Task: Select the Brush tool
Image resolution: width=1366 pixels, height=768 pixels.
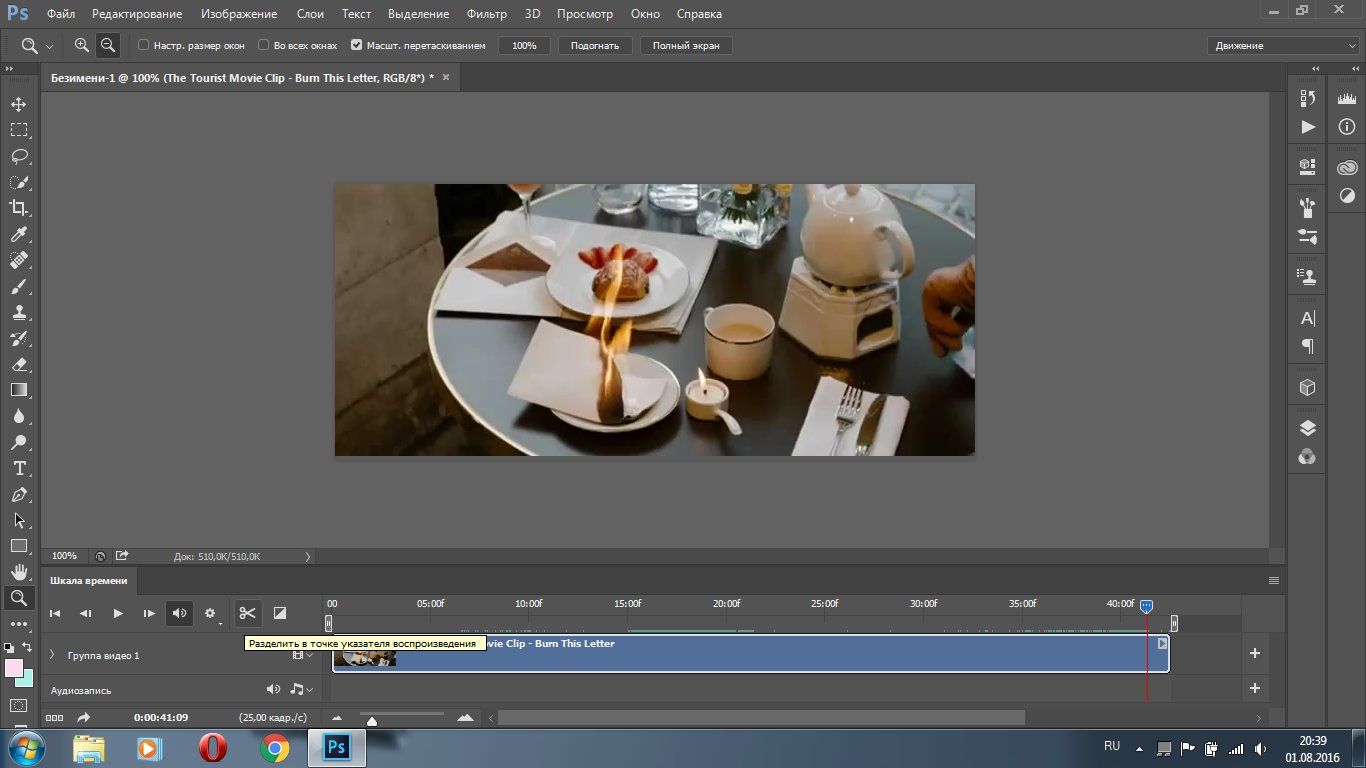Action: 19,286
